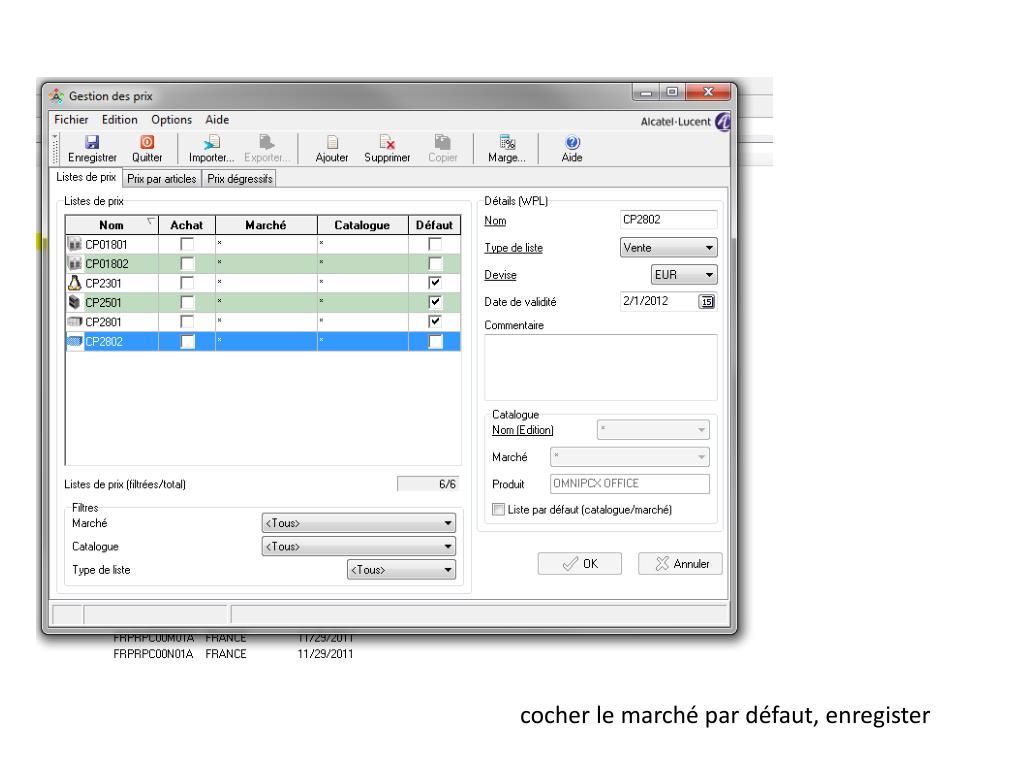The height and width of the screenshot is (768, 1024).
Task: Open the Options menu
Action: (x=163, y=119)
